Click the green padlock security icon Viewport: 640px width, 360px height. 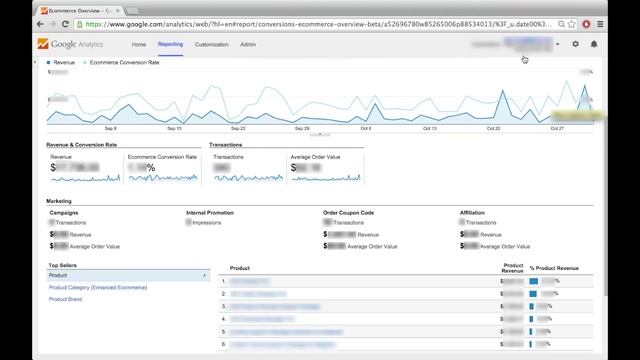tap(80, 24)
